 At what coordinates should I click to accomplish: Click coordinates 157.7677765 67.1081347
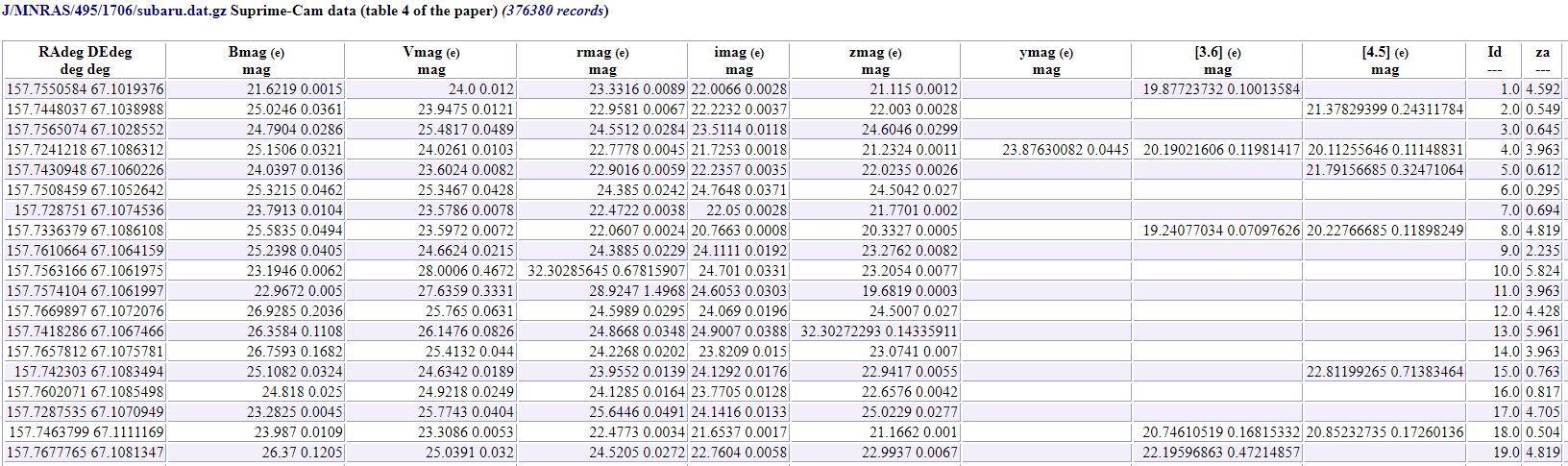coord(85,453)
